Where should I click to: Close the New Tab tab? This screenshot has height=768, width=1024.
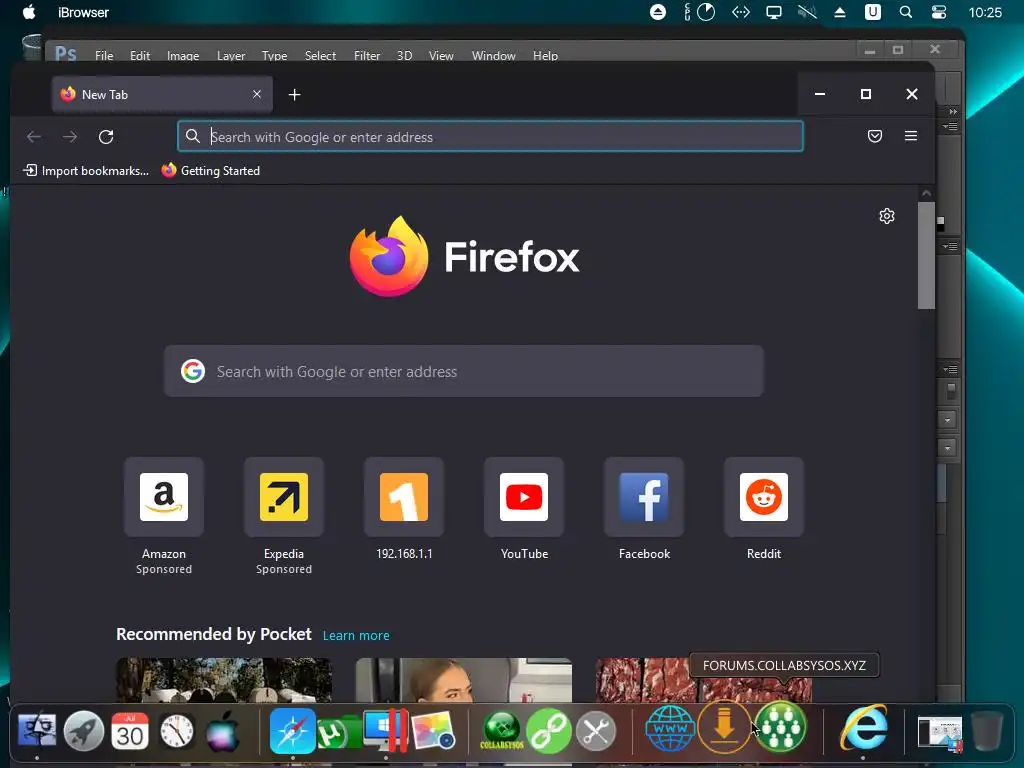pos(257,94)
